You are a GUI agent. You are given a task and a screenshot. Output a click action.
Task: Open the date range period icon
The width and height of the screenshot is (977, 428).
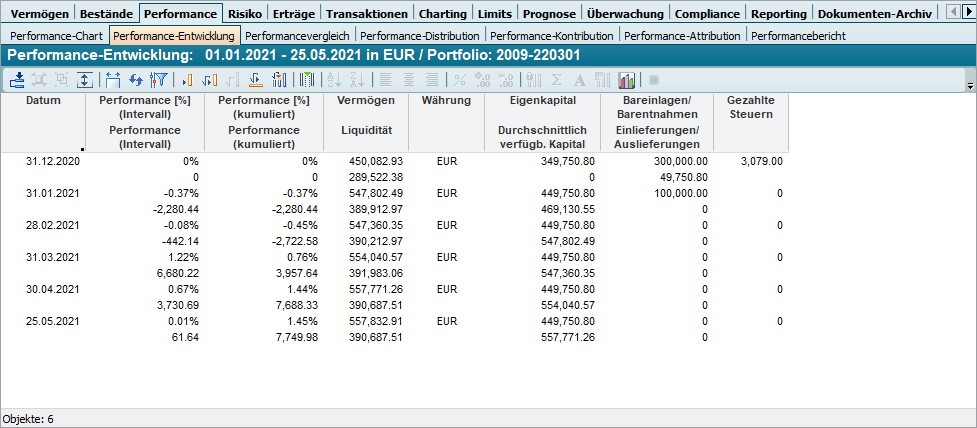point(113,80)
